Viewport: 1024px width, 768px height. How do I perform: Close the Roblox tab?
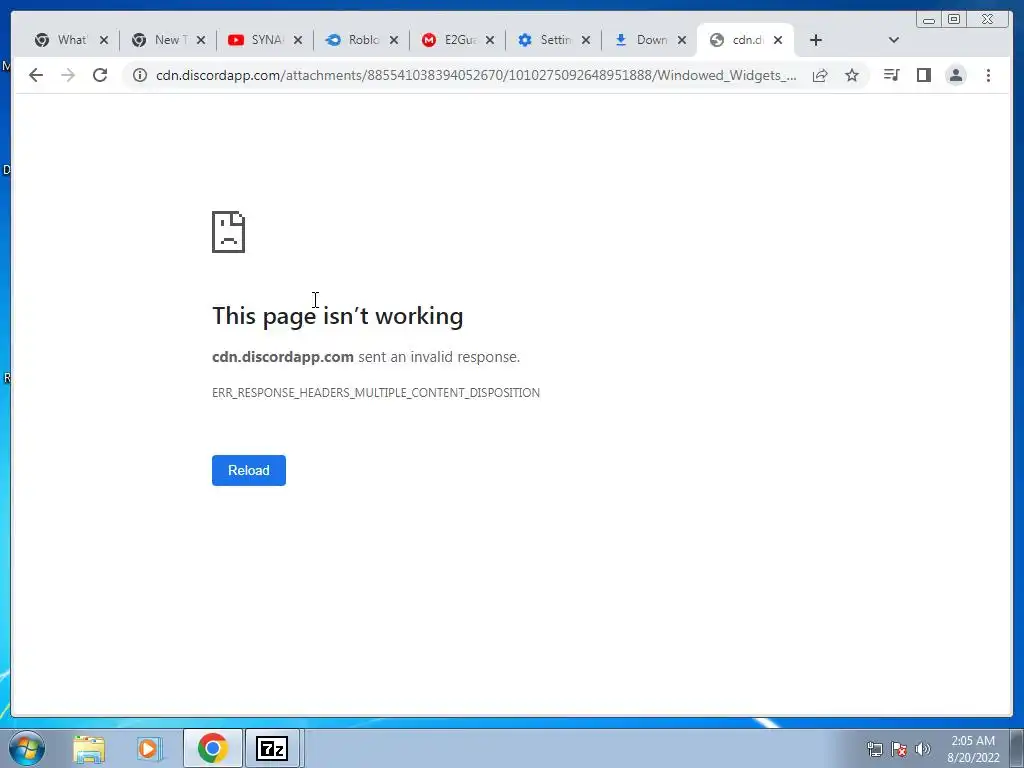point(394,40)
